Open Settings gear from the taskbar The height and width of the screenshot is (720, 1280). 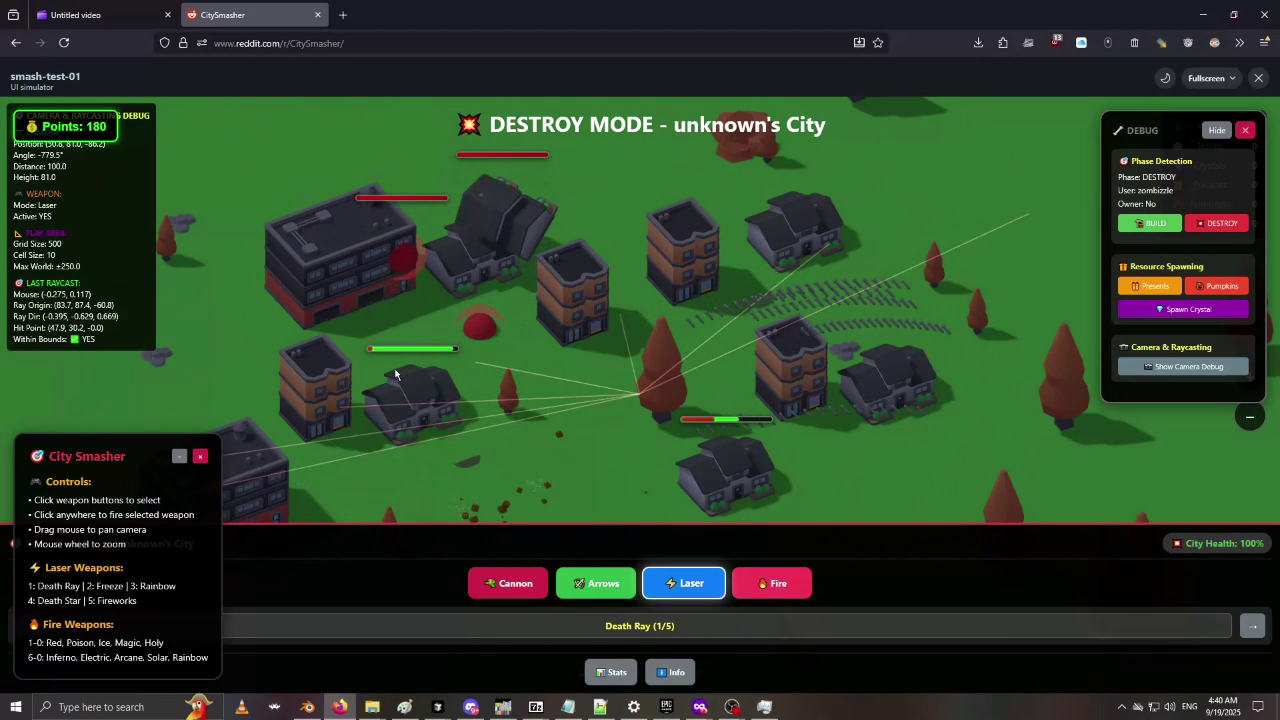tap(633, 707)
